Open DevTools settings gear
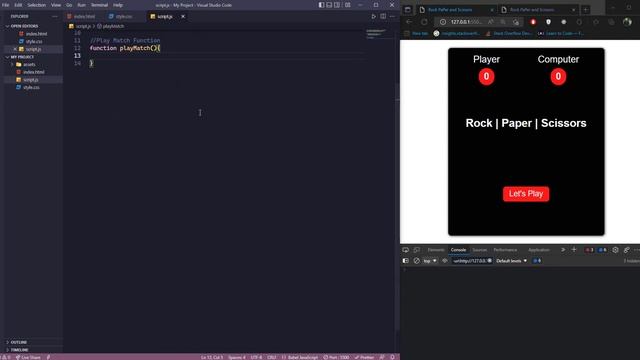Screen dimensions: 640x360 click(615, 250)
